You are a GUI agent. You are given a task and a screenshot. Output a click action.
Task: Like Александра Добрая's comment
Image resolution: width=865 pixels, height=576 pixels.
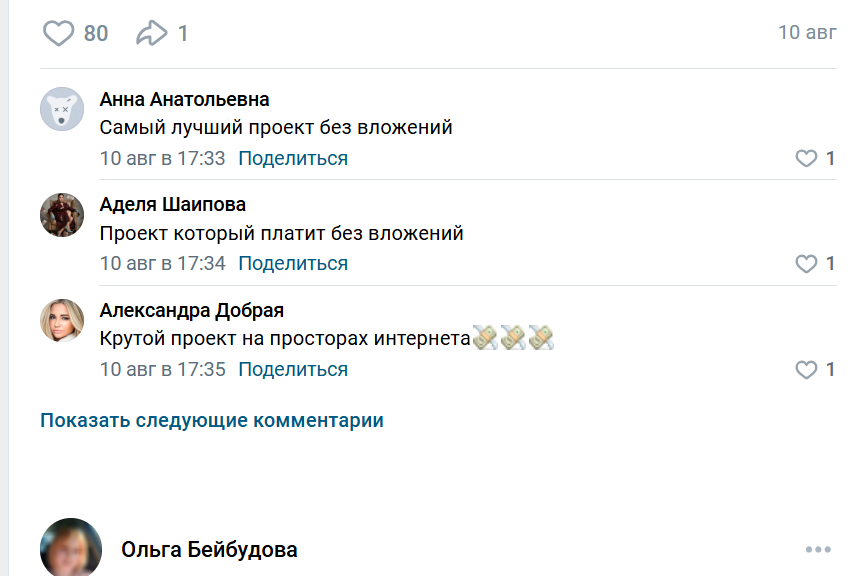click(x=806, y=370)
